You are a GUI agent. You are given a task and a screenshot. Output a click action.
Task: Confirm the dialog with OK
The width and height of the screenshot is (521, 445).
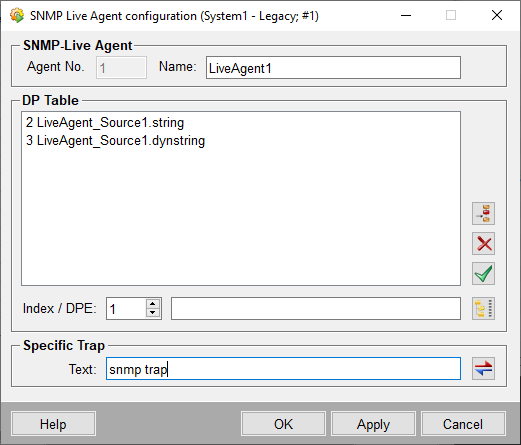[283, 424]
